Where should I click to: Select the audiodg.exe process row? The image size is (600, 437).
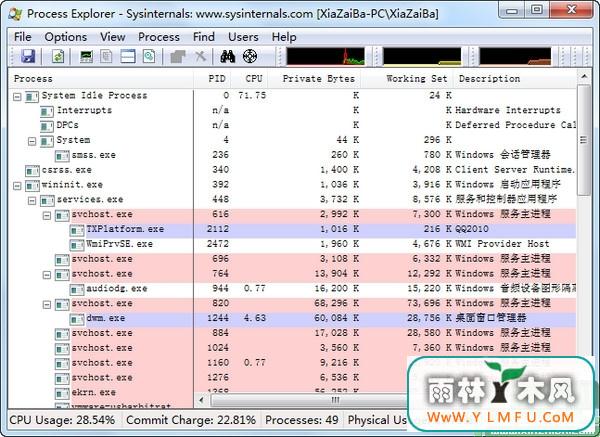pyautogui.click(x=292, y=289)
